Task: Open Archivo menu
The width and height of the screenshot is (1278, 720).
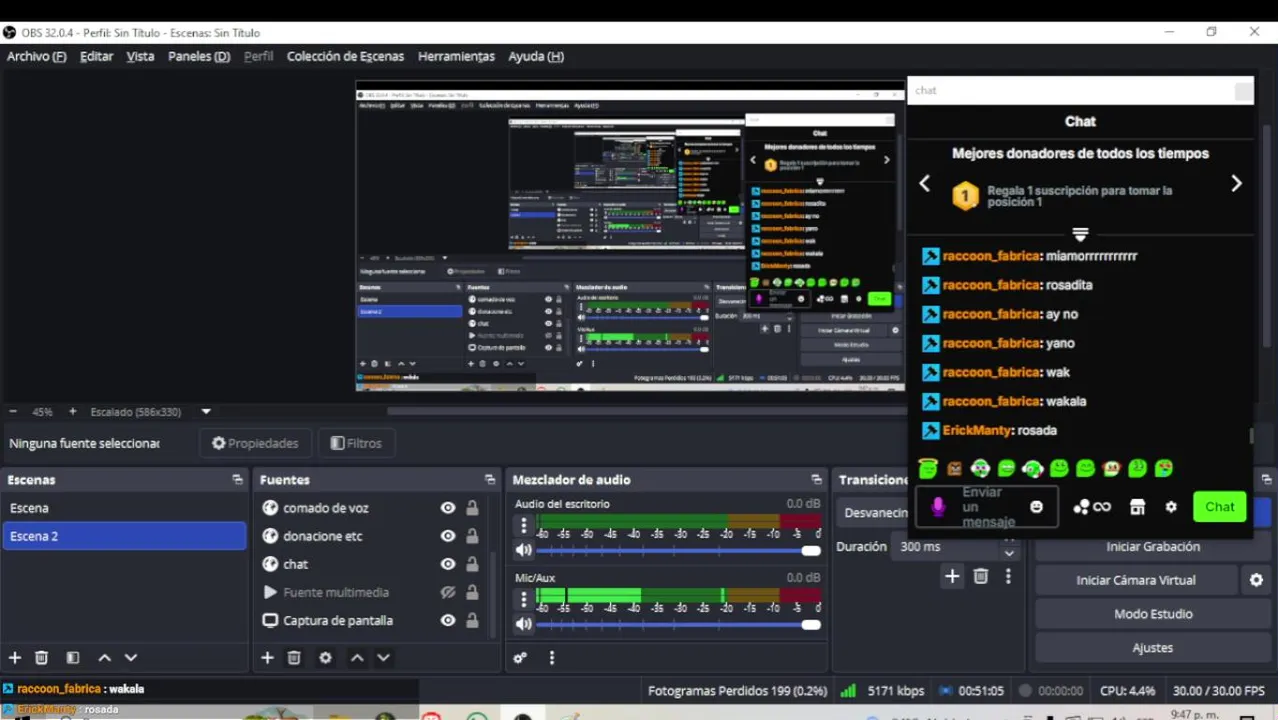Action: pos(36,56)
